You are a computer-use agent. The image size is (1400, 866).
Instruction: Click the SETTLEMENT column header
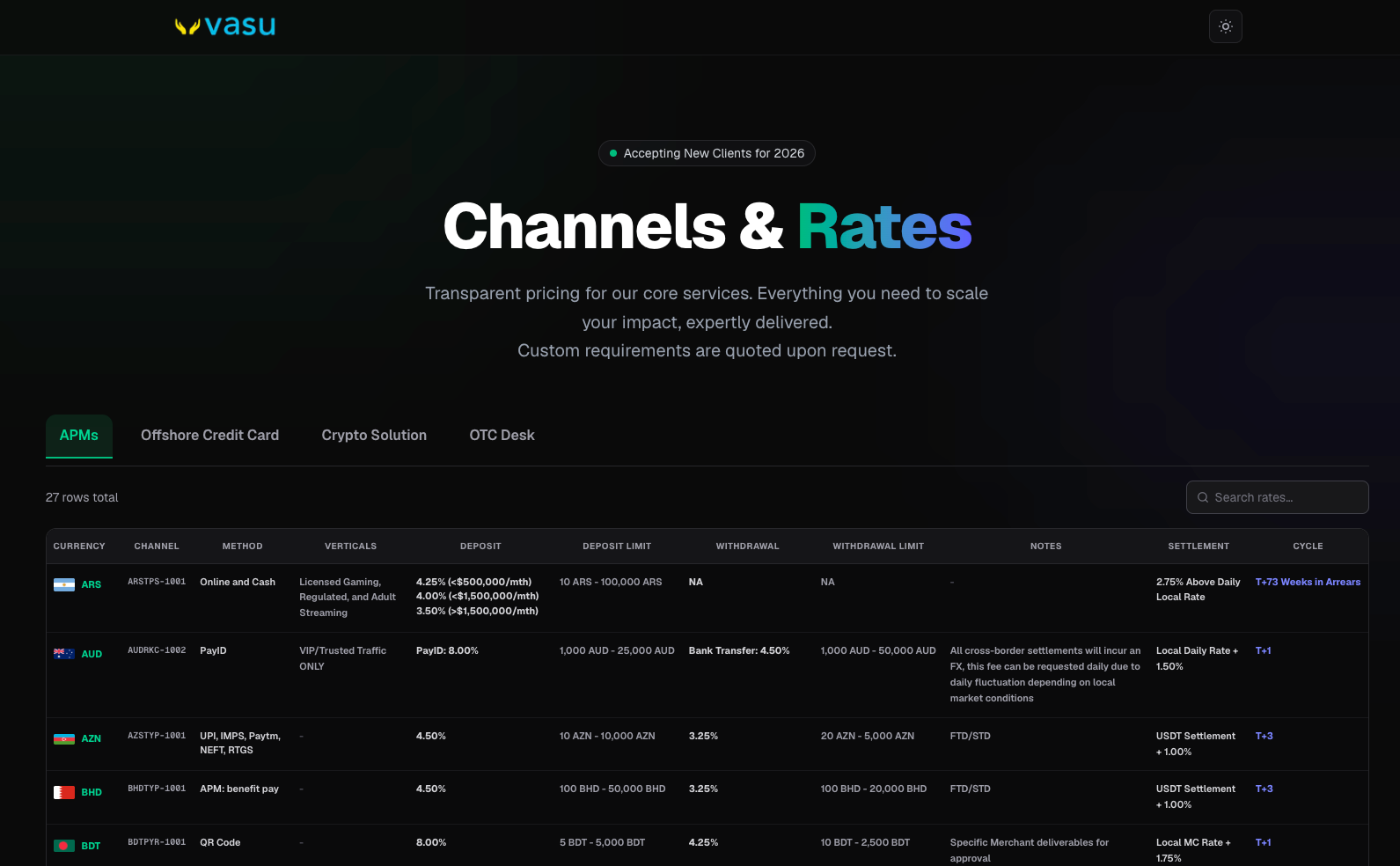1198,547
